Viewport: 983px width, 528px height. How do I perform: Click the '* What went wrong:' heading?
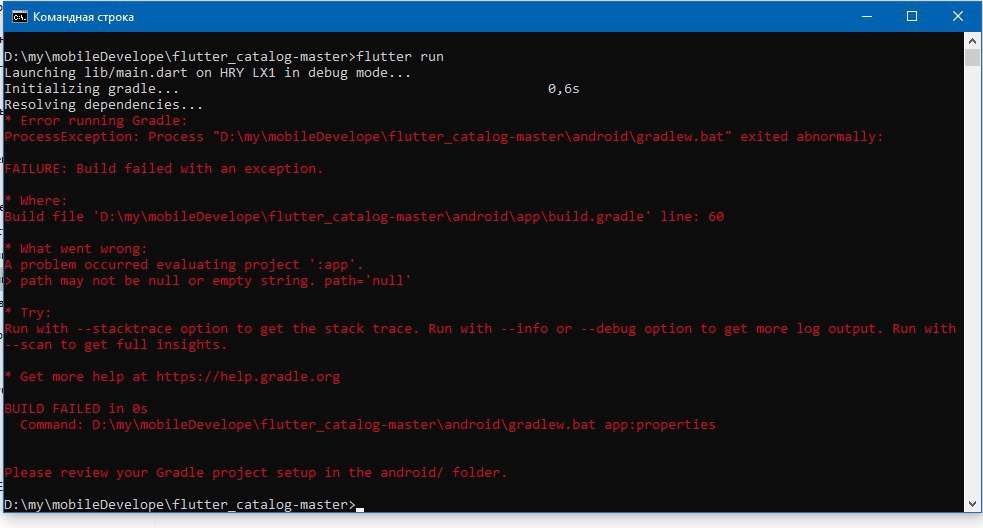(x=76, y=248)
